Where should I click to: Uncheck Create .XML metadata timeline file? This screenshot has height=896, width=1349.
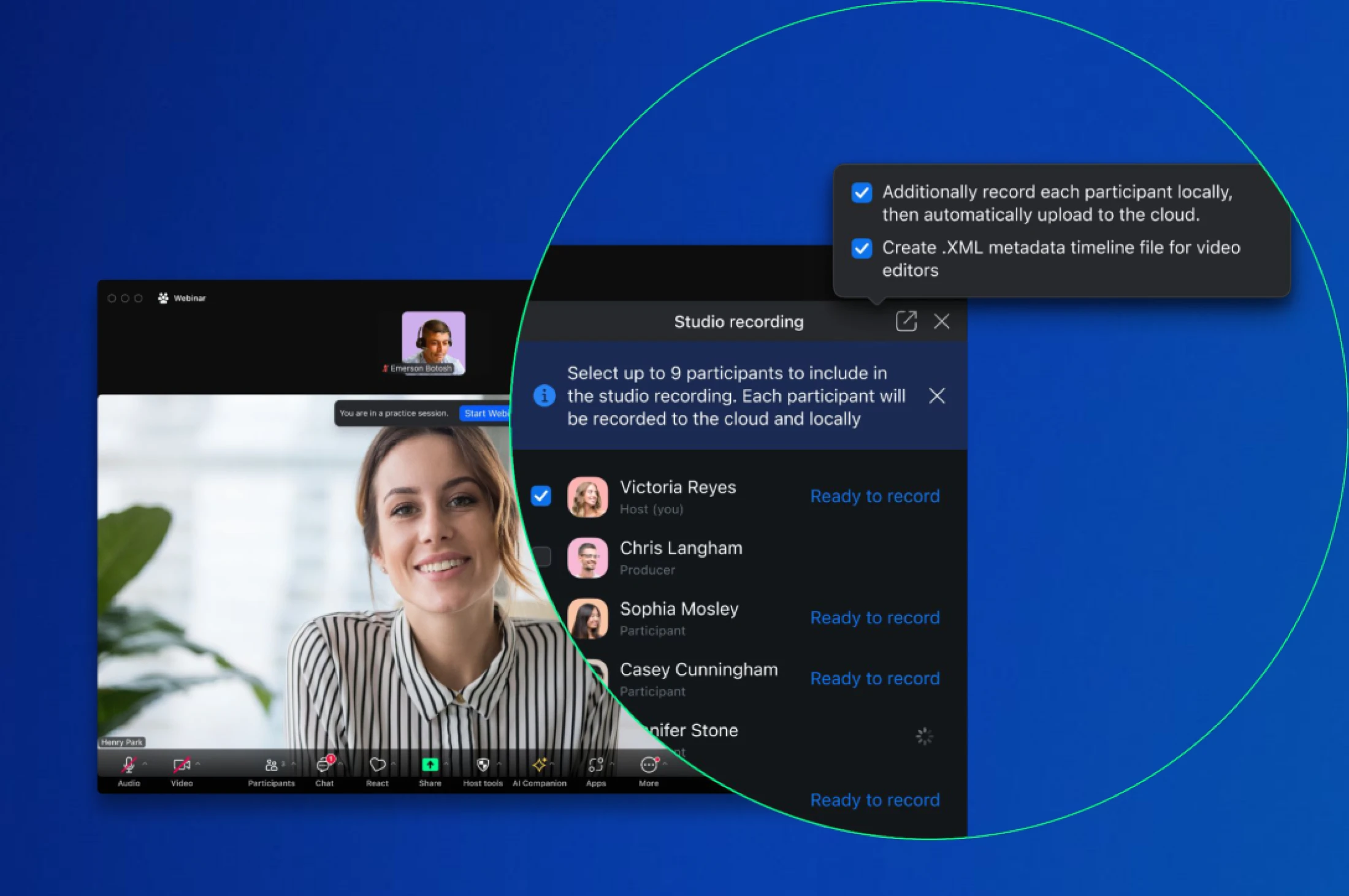(x=862, y=248)
